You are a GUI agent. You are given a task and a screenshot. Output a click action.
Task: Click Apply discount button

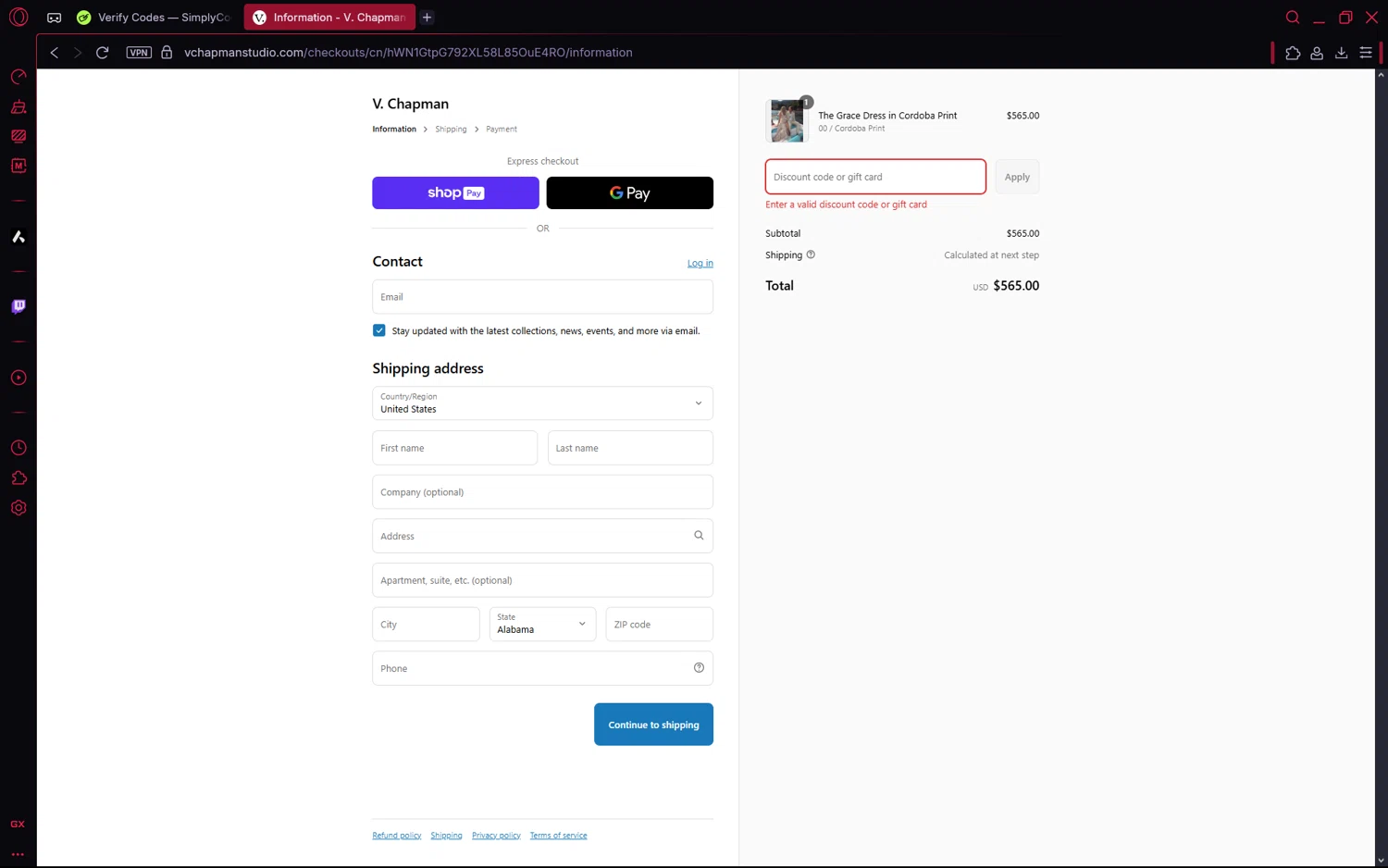click(1017, 177)
